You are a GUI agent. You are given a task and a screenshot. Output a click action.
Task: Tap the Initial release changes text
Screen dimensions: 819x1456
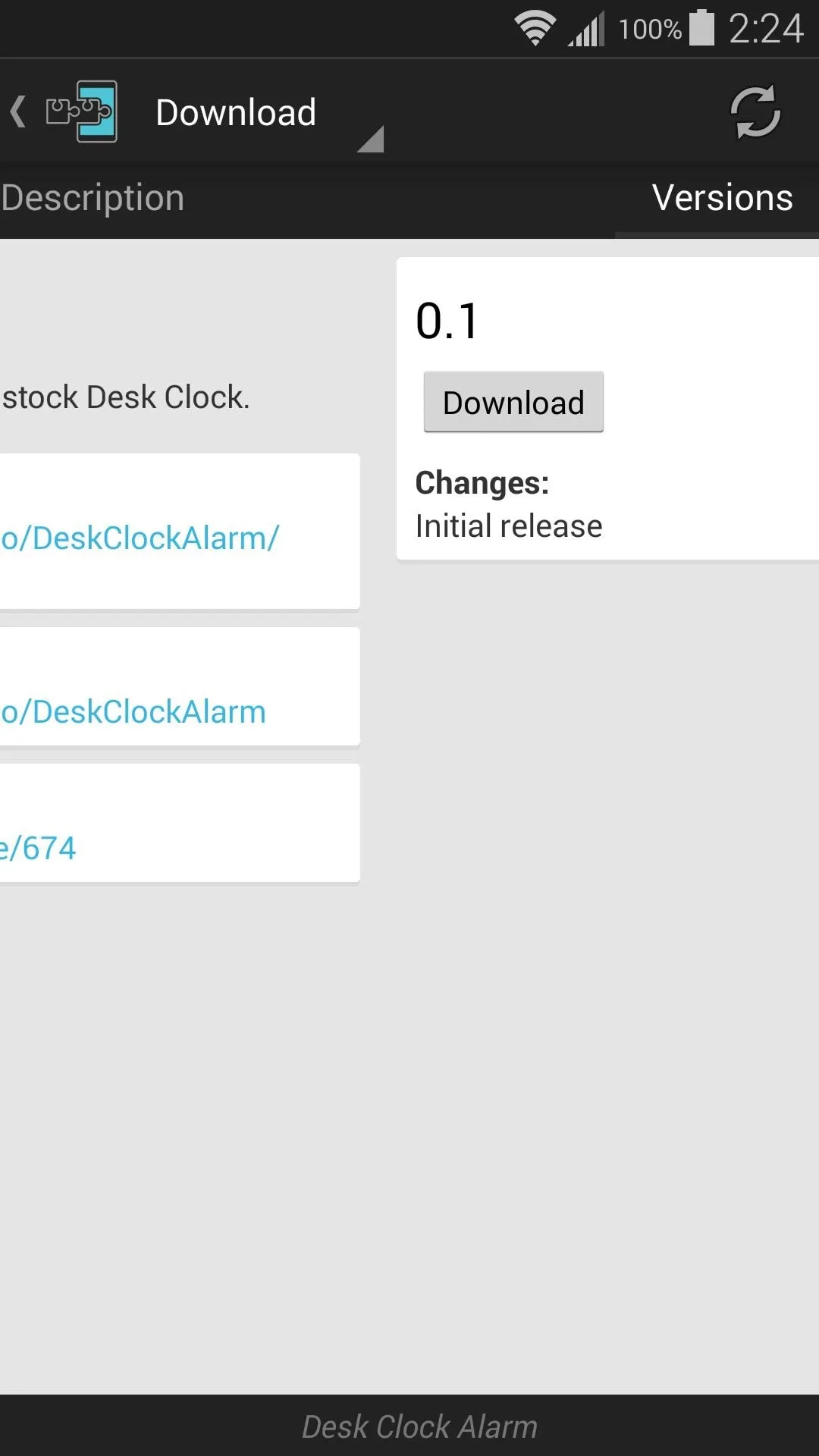pyautogui.click(x=509, y=526)
